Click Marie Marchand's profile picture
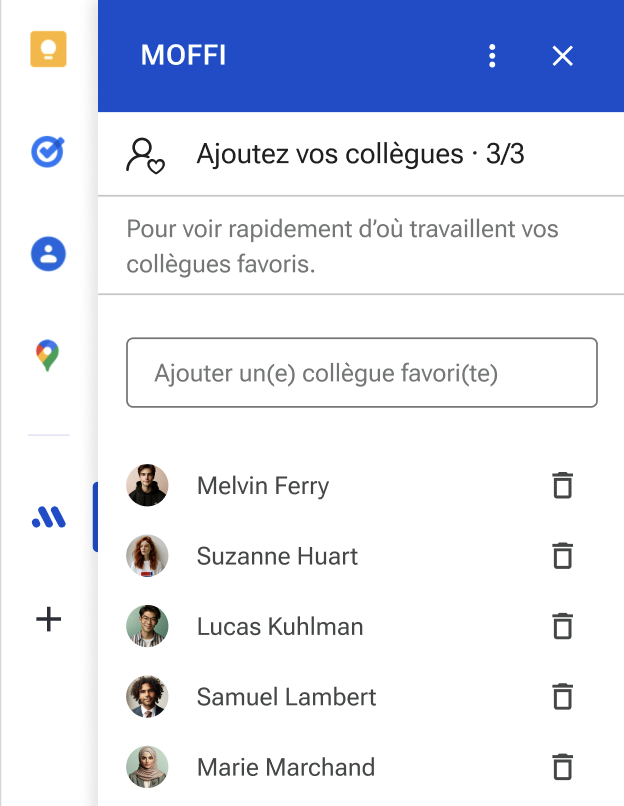Viewport: 624px width, 806px height. (147, 767)
